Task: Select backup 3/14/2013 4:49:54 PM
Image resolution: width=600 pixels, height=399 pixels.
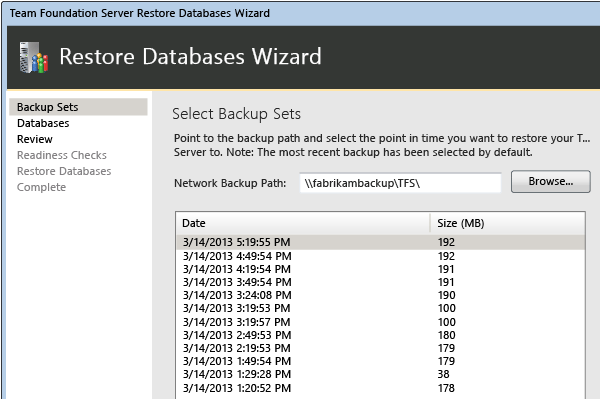Action: tap(380, 256)
